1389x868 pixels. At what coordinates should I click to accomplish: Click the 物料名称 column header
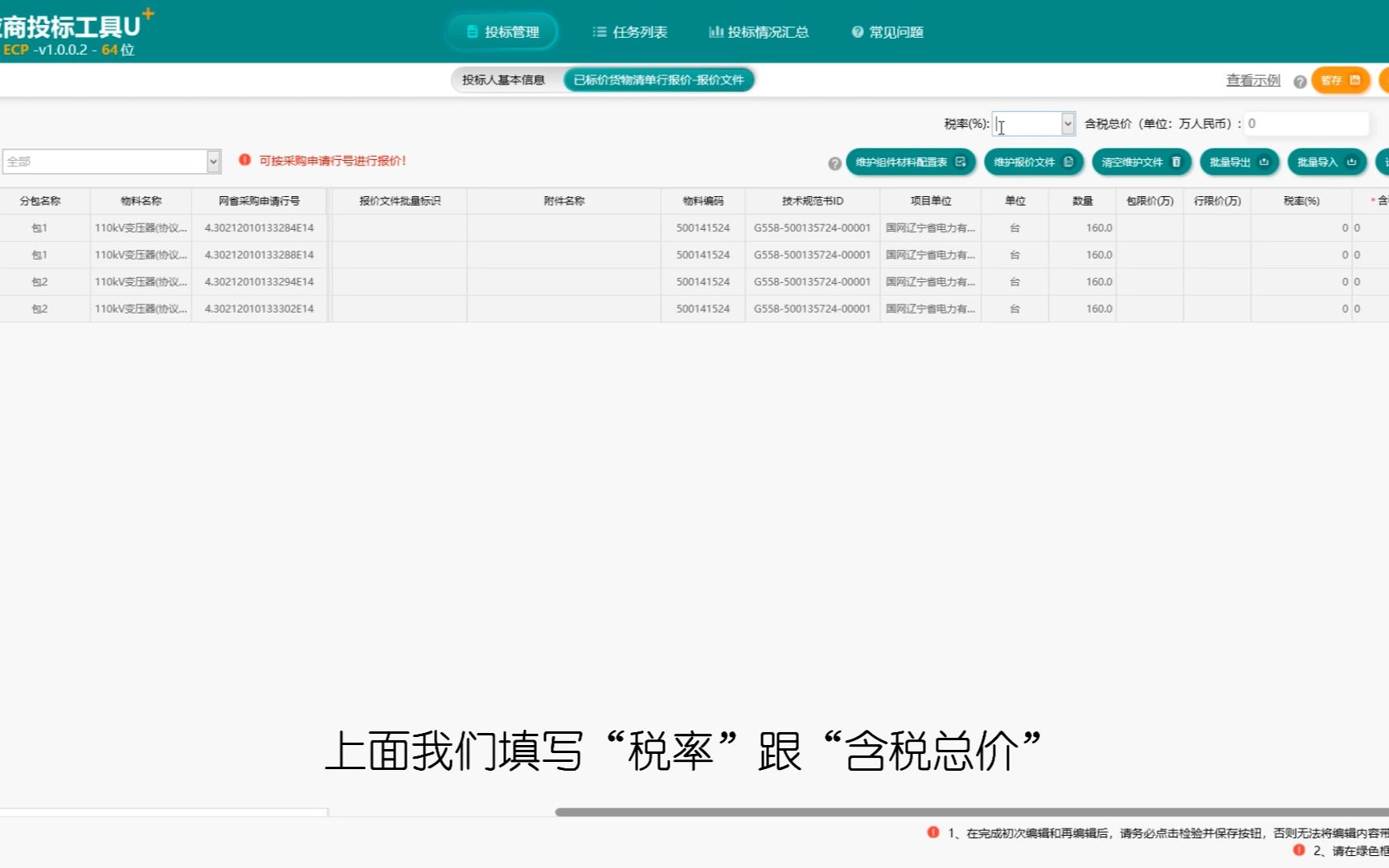141,201
